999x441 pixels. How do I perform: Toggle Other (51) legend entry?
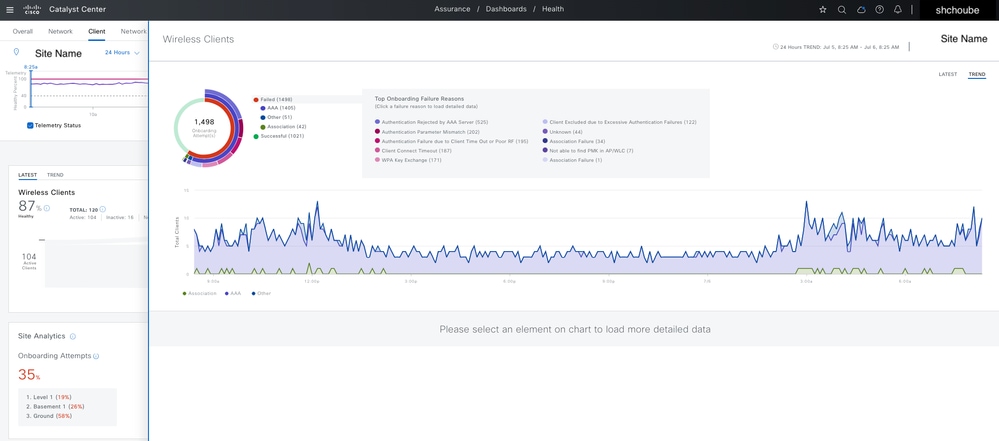click(279, 117)
